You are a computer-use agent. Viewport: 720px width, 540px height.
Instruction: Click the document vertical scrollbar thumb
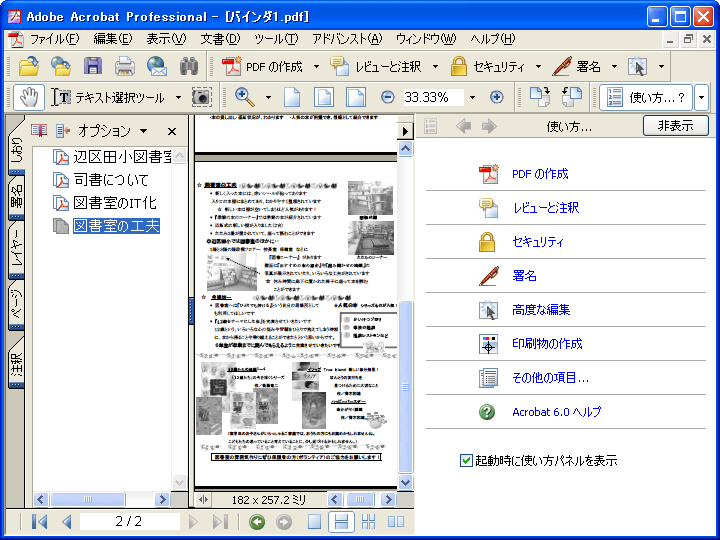pyautogui.click(x=405, y=387)
